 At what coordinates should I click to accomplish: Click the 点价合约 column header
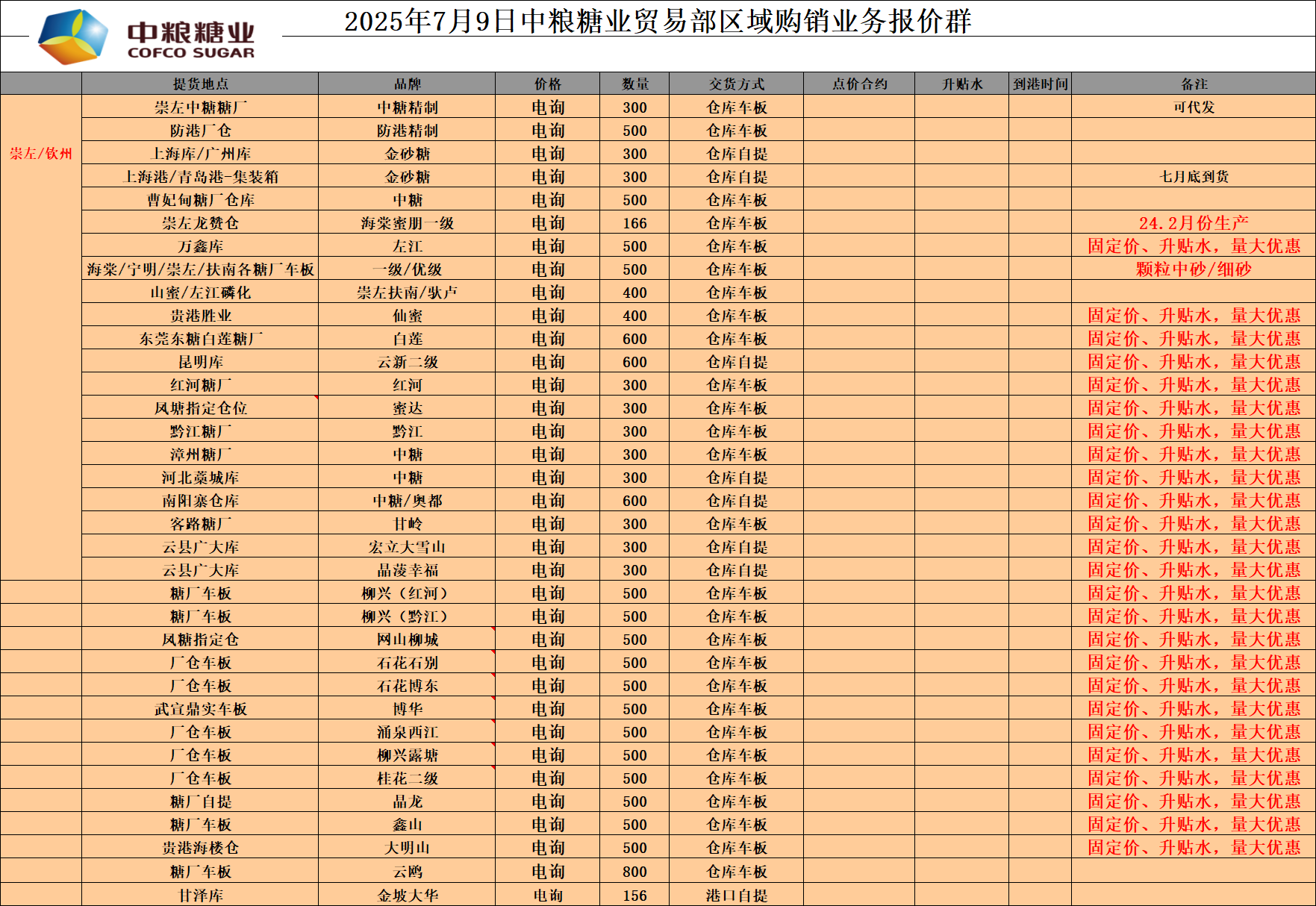(859, 84)
